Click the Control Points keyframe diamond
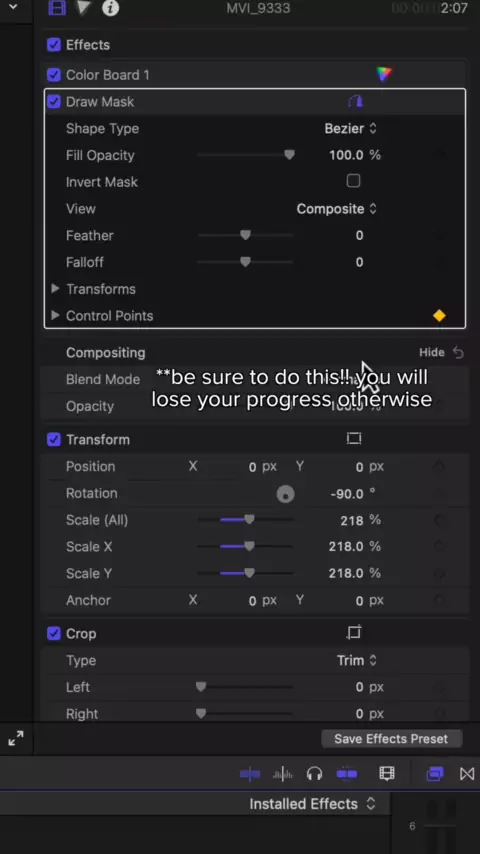480x854 pixels. tap(439, 315)
